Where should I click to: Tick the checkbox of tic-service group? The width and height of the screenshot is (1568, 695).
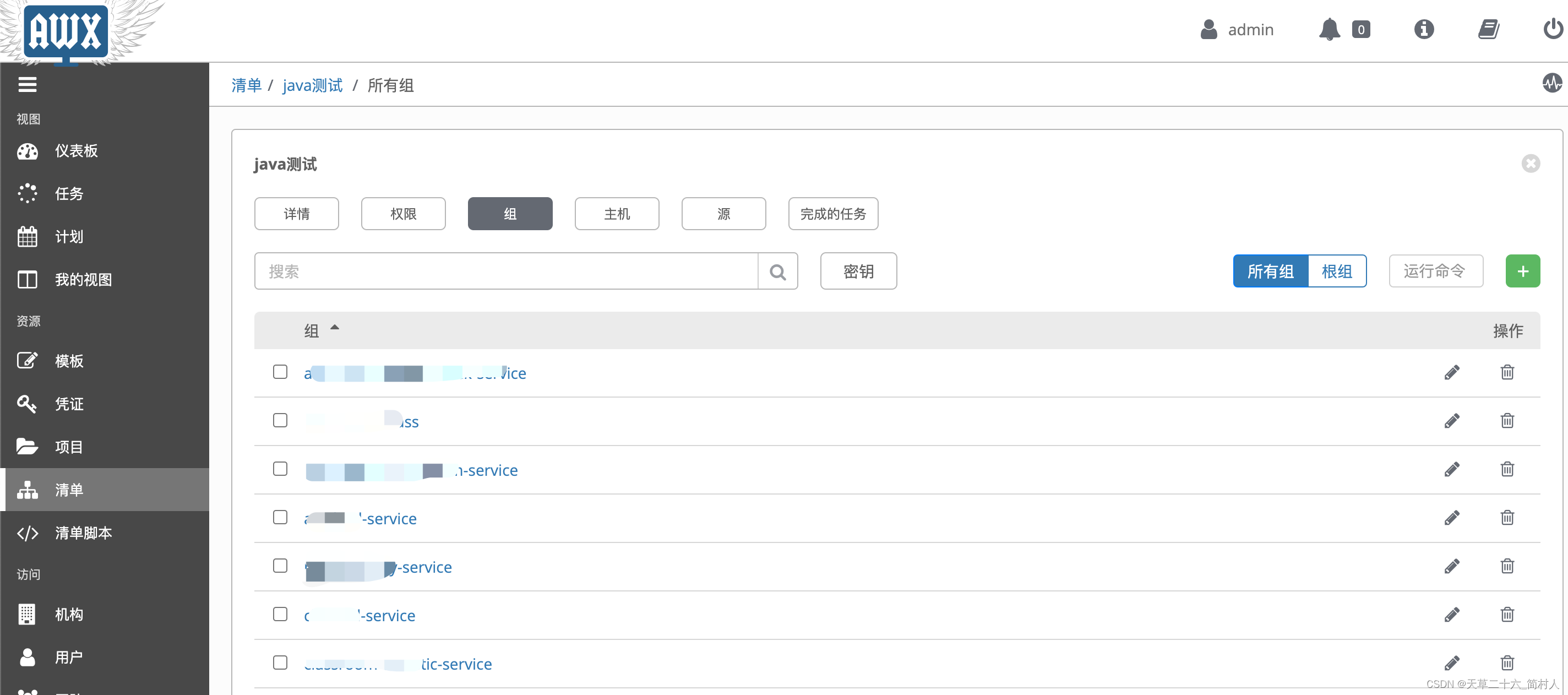tap(280, 663)
